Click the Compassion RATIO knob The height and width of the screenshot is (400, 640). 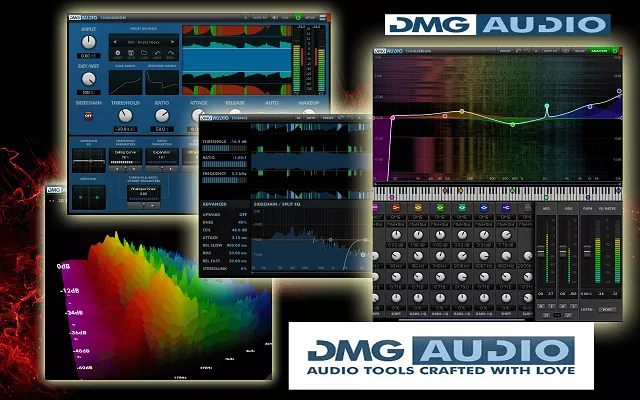click(162, 116)
